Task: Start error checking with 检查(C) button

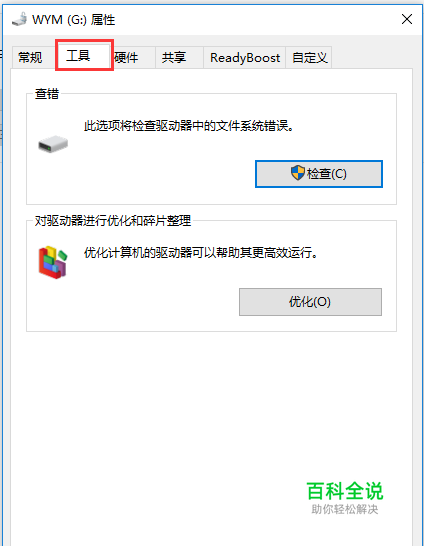Action: click(x=319, y=174)
